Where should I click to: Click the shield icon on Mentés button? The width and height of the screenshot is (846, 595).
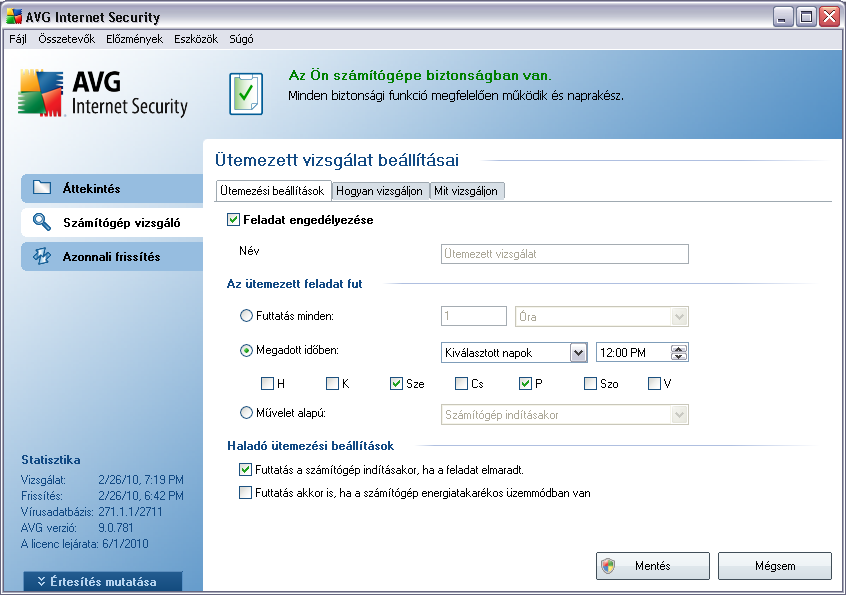609,566
